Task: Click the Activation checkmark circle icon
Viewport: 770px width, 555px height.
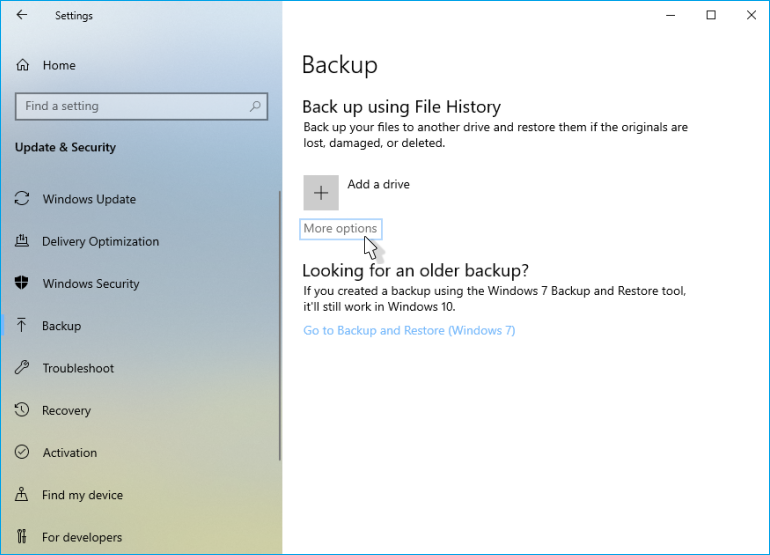Action: (22, 452)
